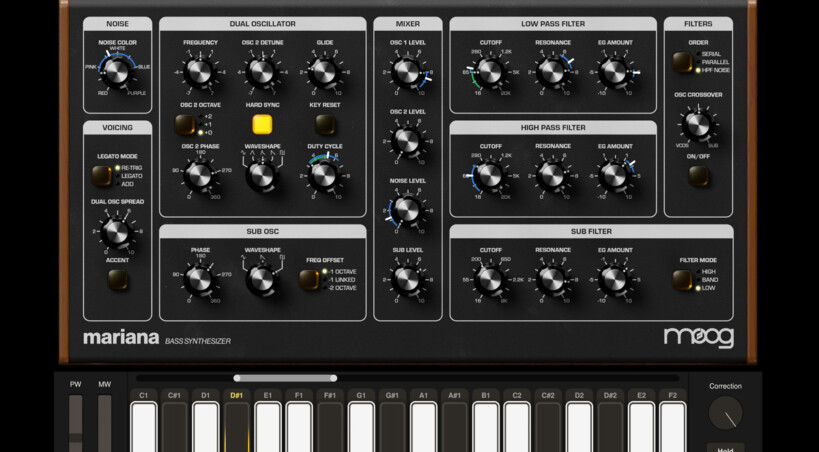This screenshot has height=452, width=819.
Task: Play the A#1 black key
Action: tap(454, 426)
